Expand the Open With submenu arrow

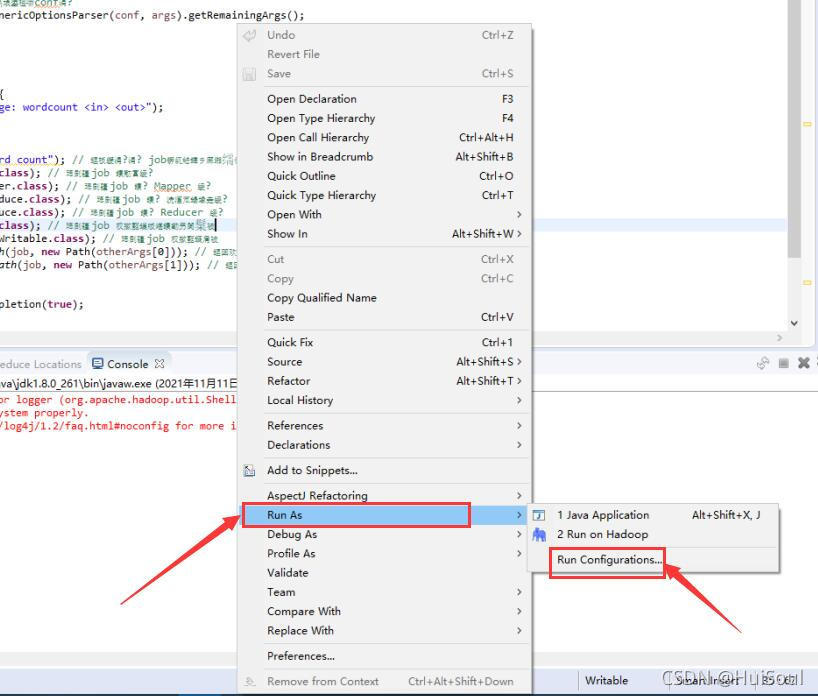519,214
